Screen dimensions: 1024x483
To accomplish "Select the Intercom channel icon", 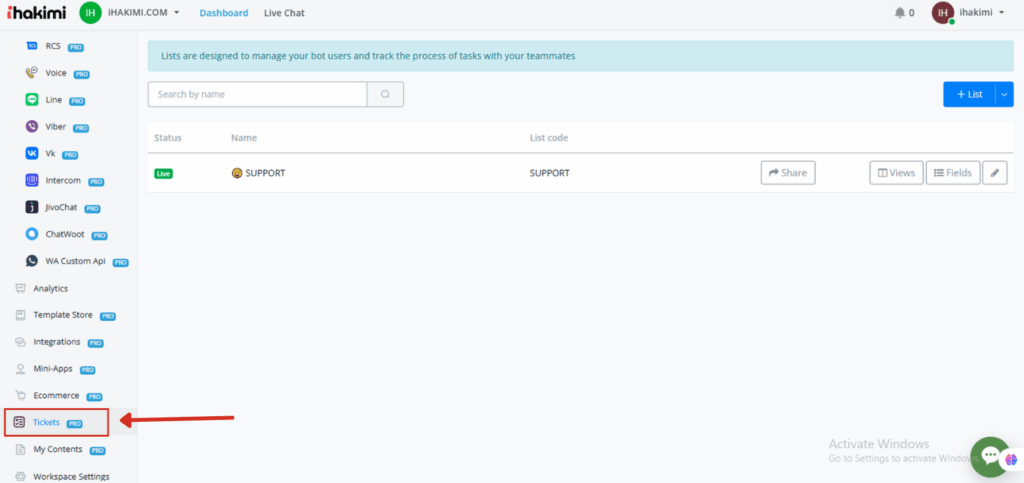I will [x=33, y=181].
